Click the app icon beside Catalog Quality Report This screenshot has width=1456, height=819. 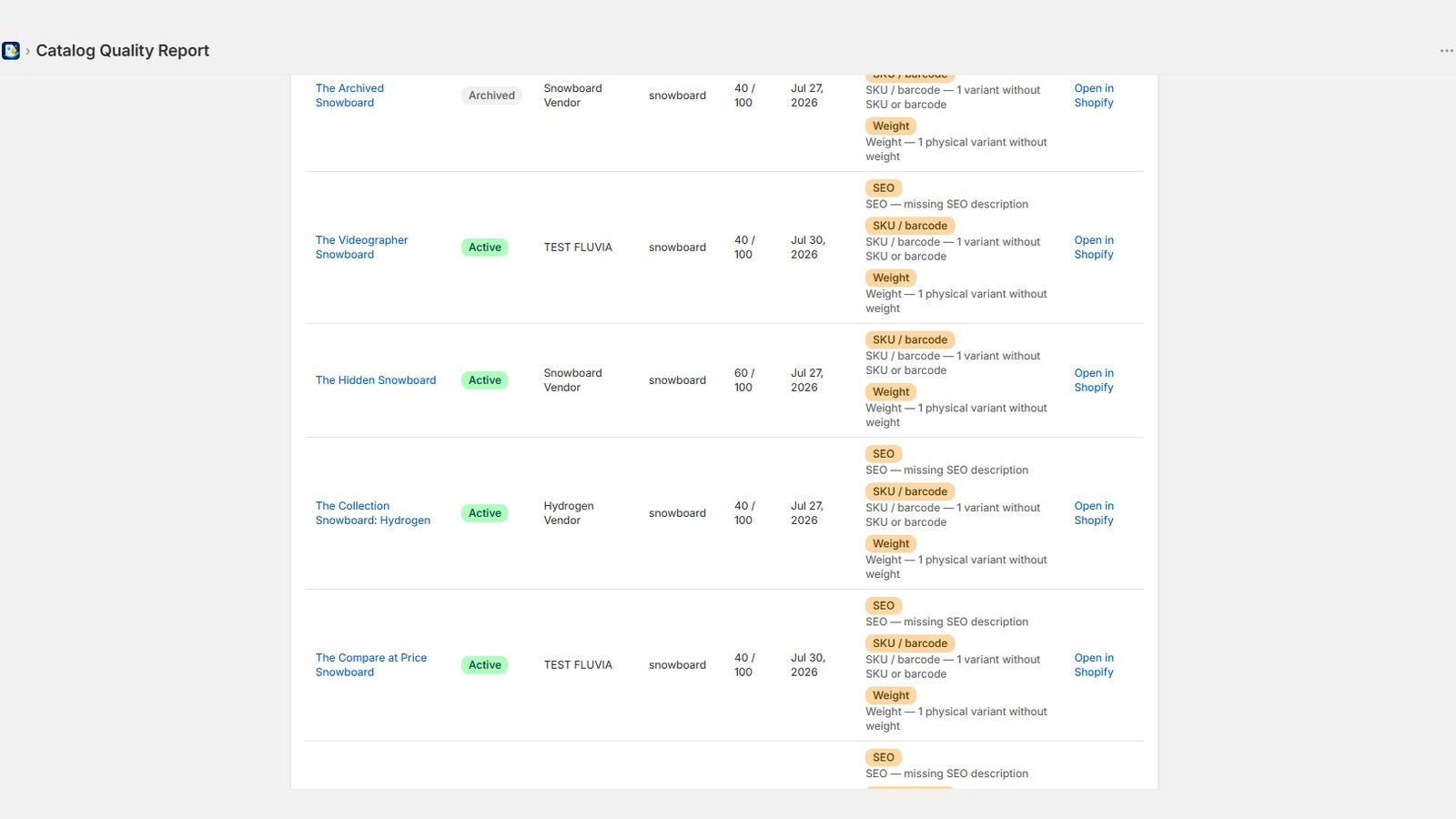pos(11,51)
